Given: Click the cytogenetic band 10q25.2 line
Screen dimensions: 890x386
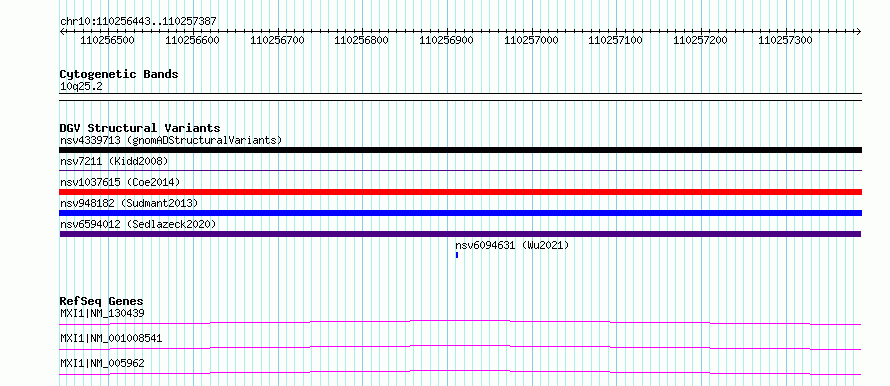Looking at the screenshot, I should 460,96.
